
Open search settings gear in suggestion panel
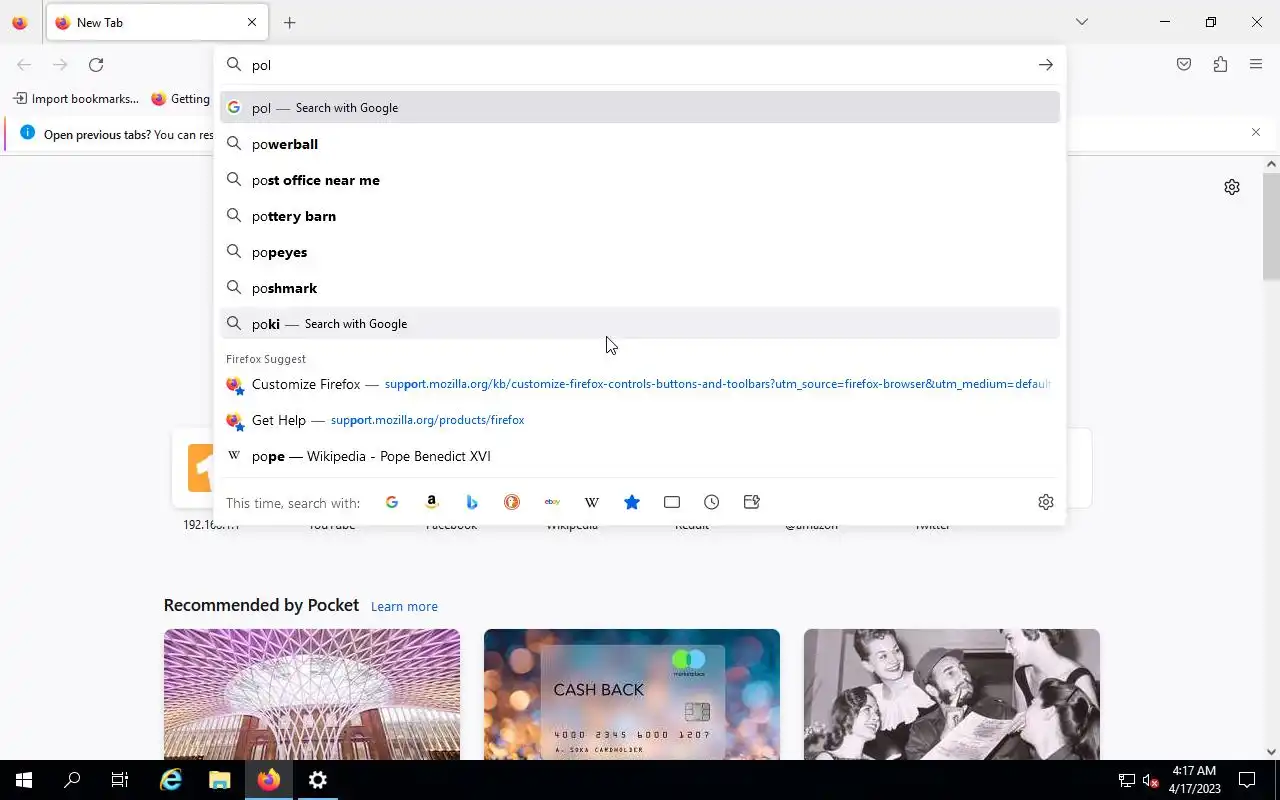[x=1046, y=502]
